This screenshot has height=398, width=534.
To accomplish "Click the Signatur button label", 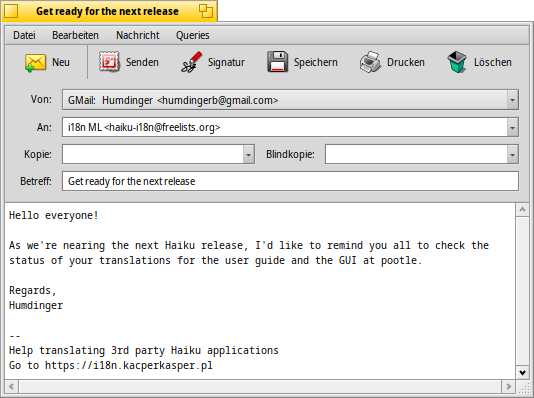I will (x=226, y=62).
